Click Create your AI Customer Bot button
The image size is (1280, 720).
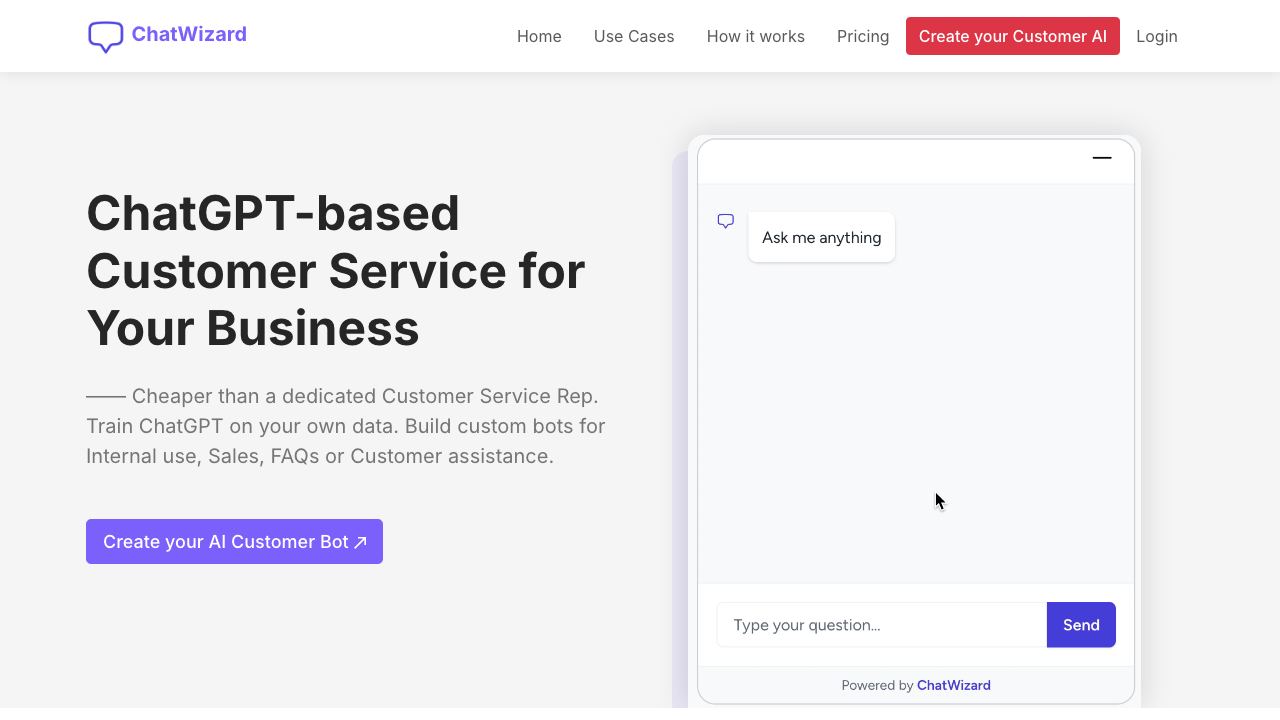(234, 541)
